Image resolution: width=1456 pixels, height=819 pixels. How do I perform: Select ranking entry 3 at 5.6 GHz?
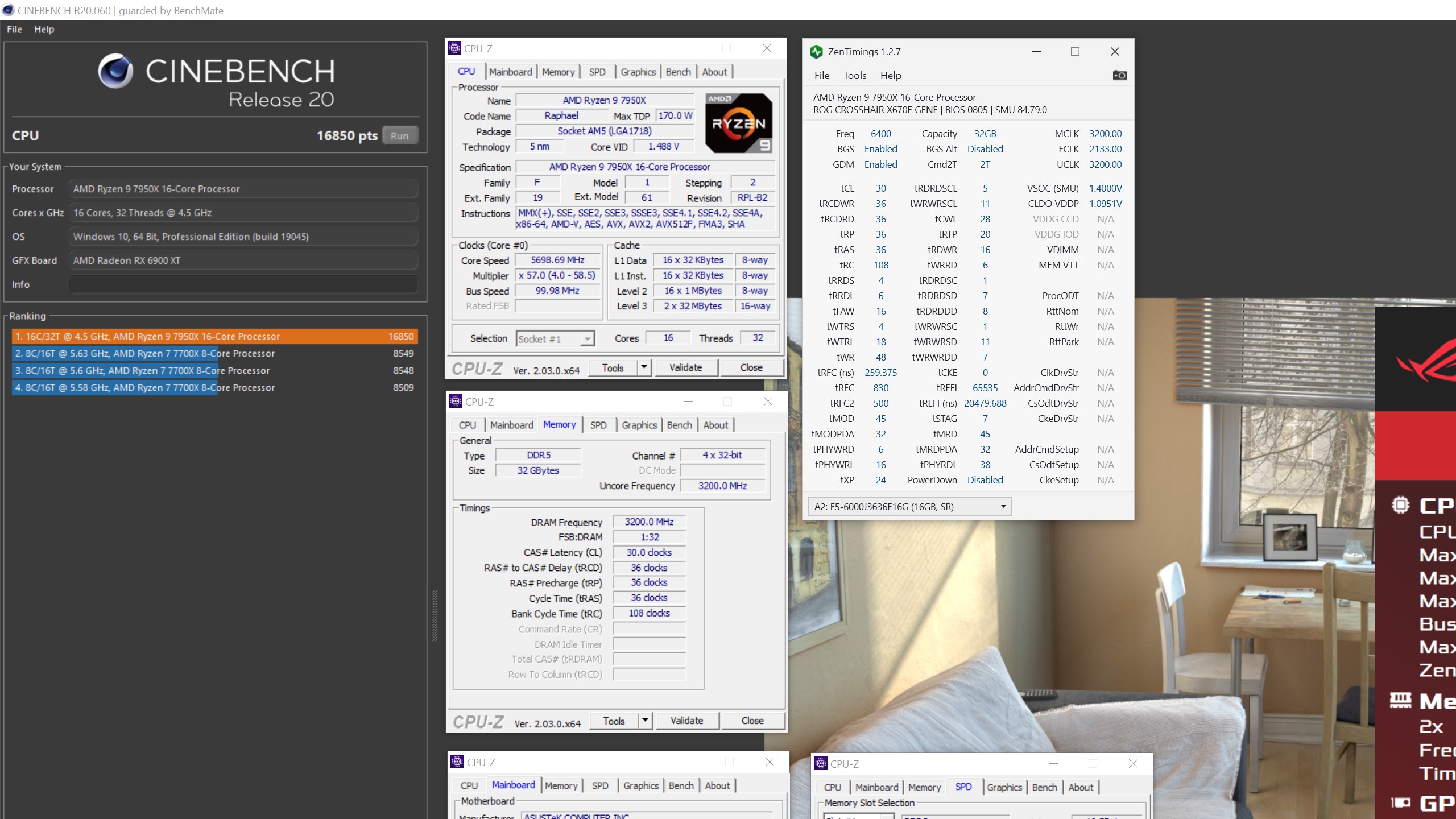click(x=214, y=371)
